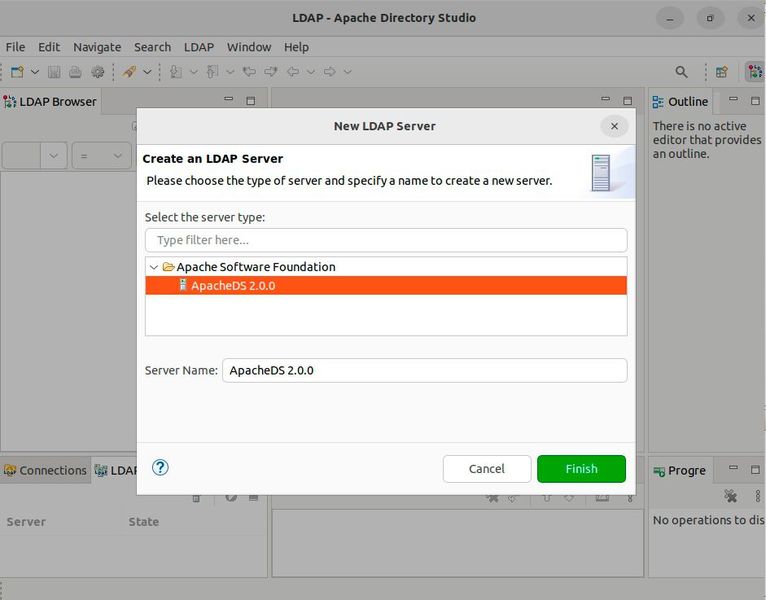This screenshot has height=600, width=766.
Task: Click the Next Annotation toolbar icon
Action: [x=176, y=72]
